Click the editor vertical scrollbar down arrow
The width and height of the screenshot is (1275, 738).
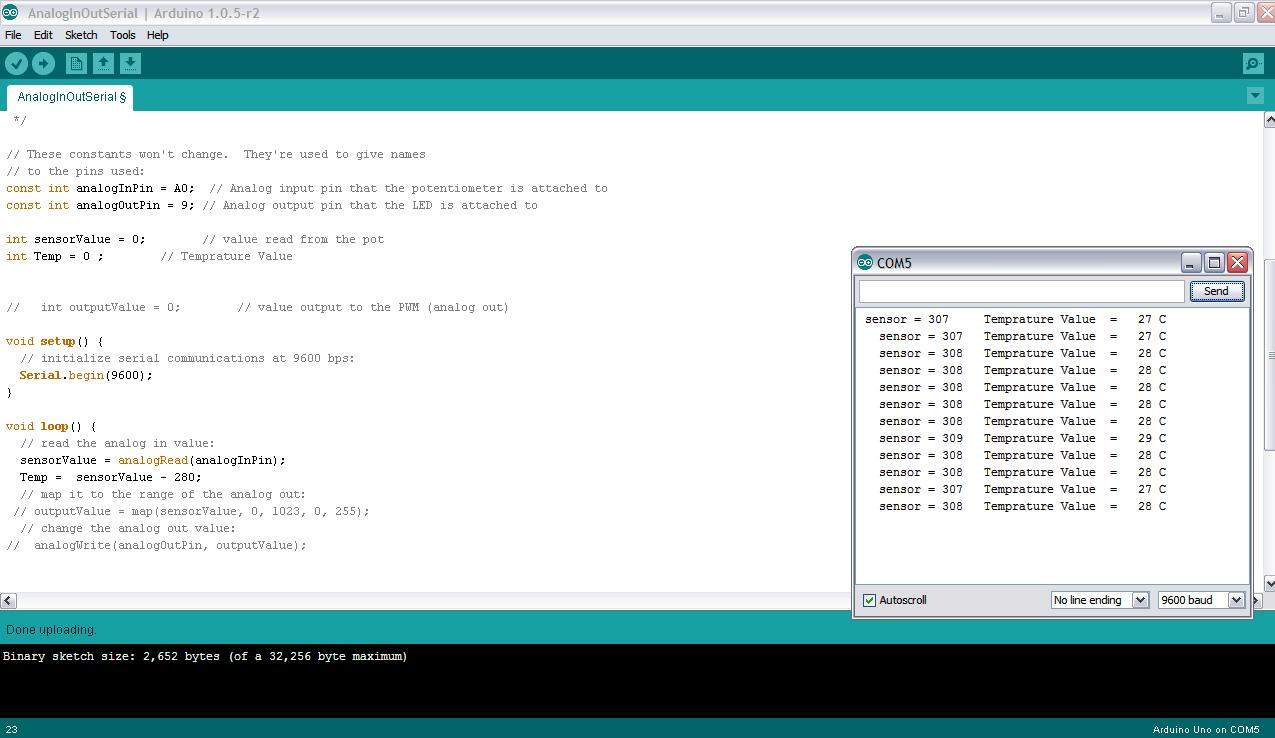(1269, 584)
